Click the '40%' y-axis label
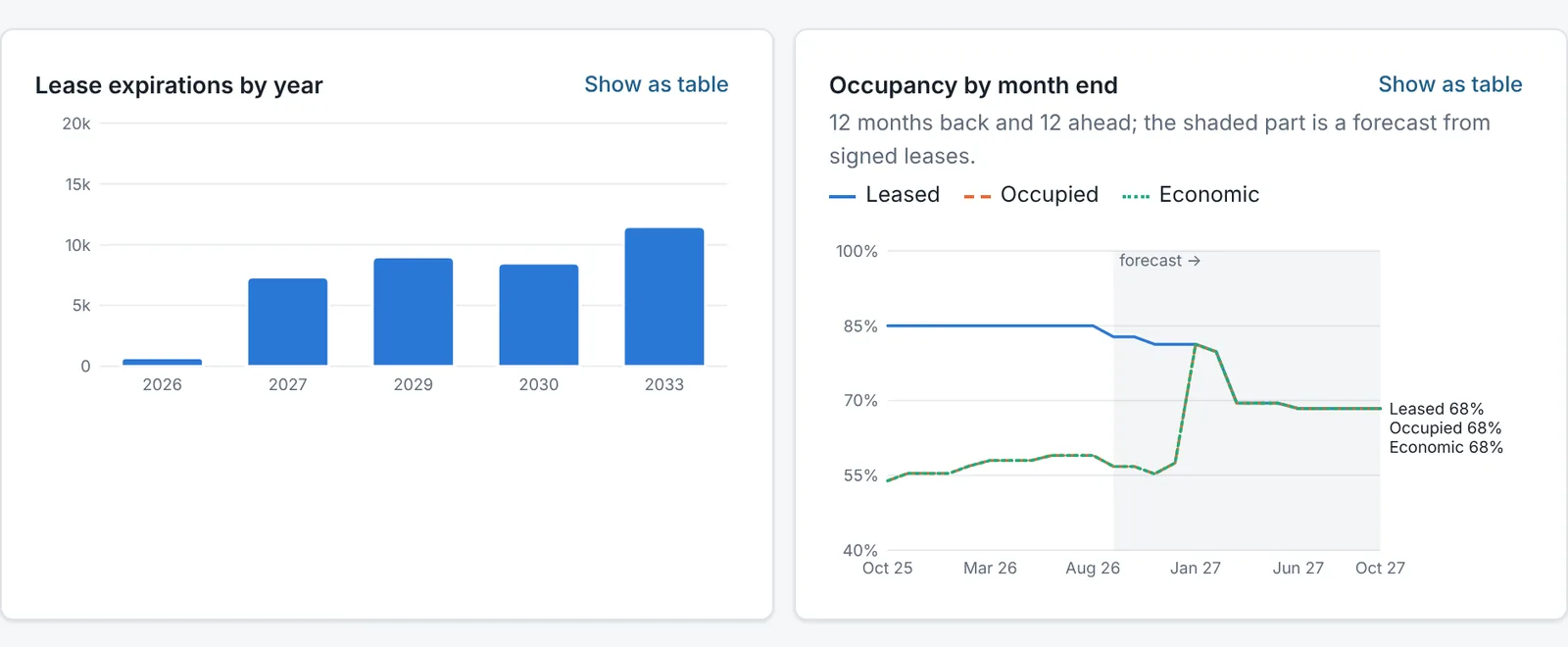Image resolution: width=1568 pixels, height=647 pixels. point(860,550)
